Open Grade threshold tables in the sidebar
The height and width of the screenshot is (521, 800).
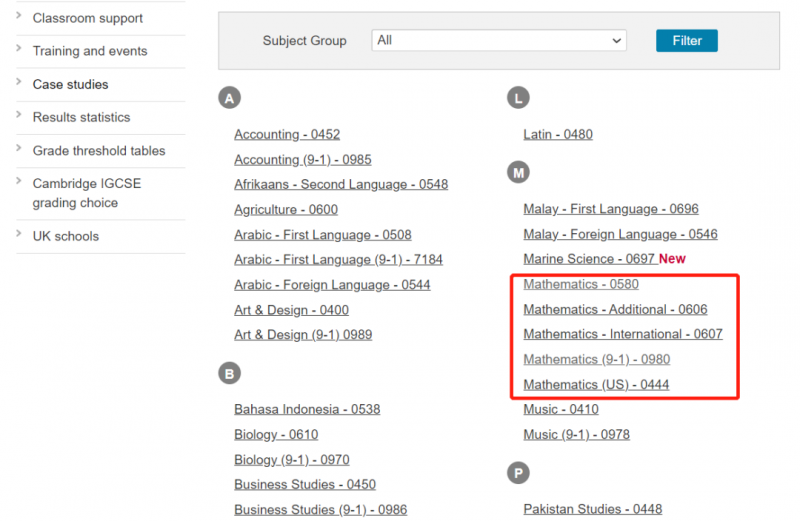99,151
